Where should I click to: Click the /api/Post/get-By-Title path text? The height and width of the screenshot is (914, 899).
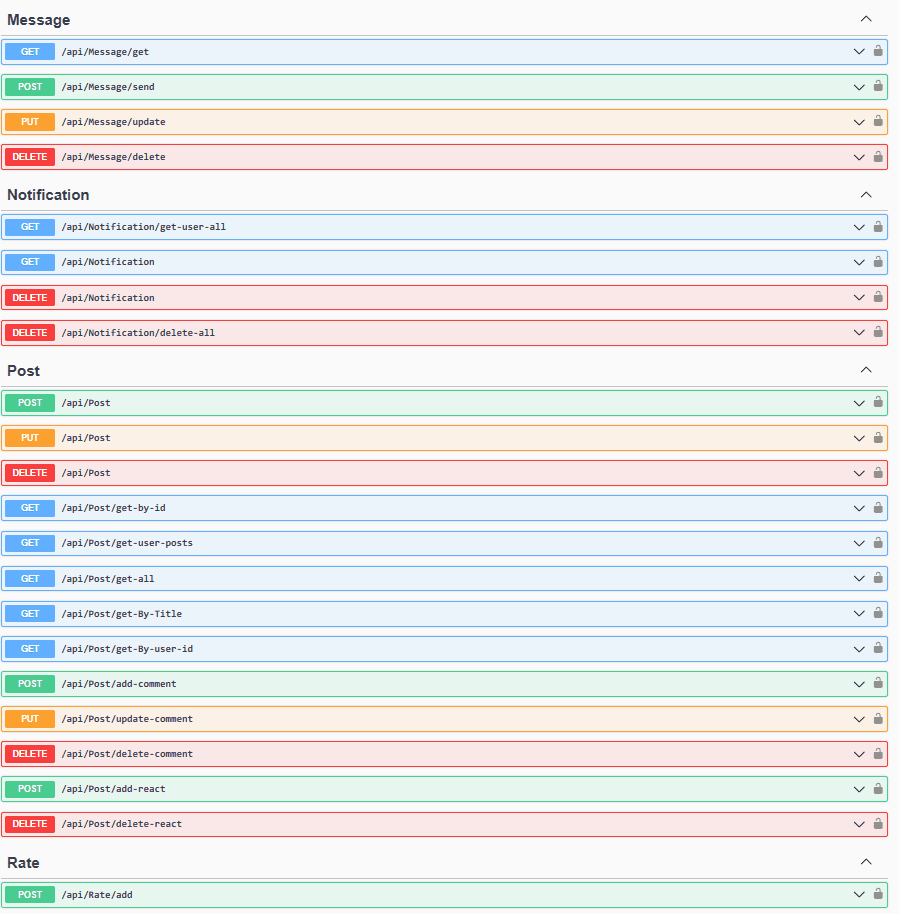[x=122, y=614]
